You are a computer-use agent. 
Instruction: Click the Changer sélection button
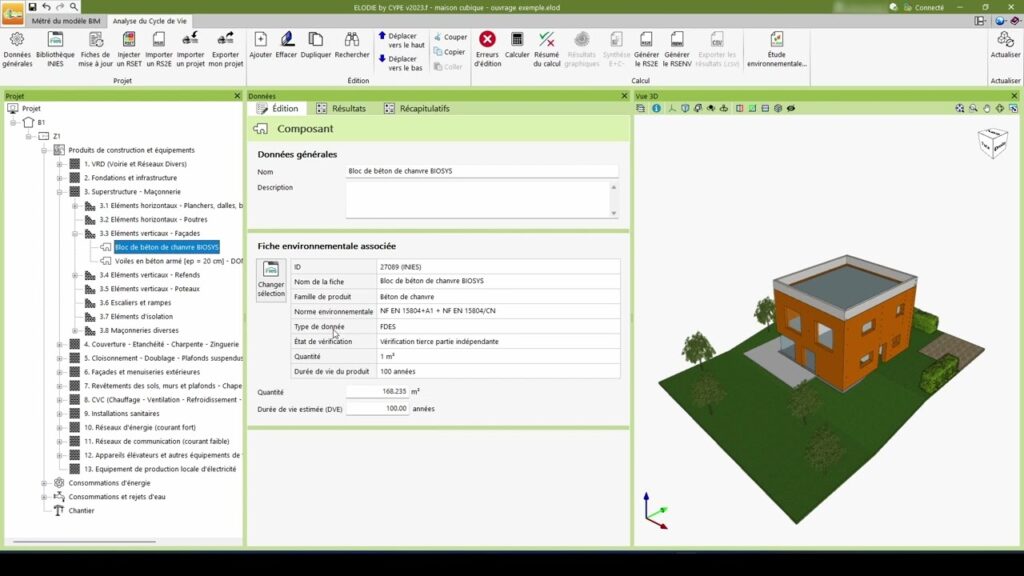pyautogui.click(x=270, y=279)
